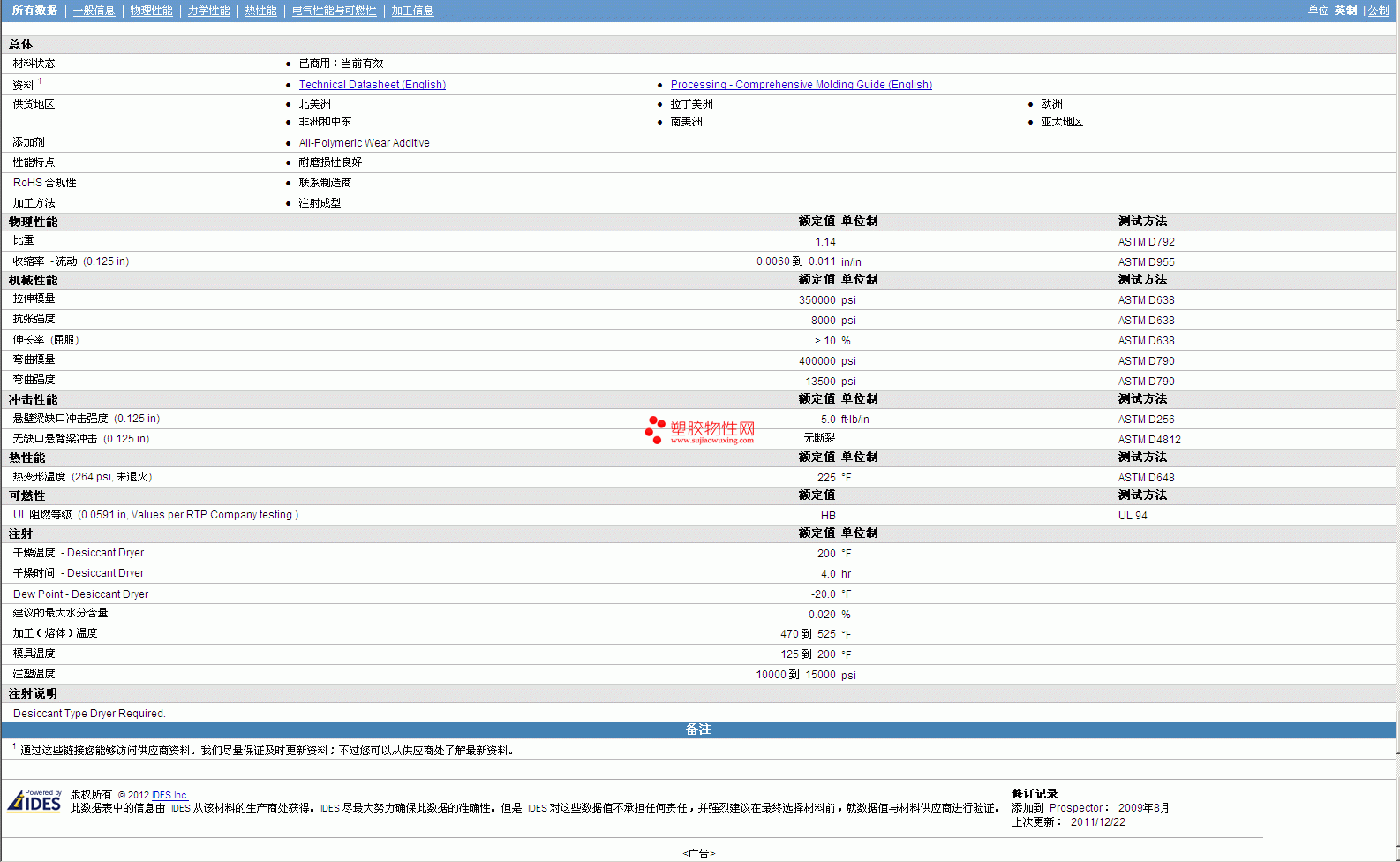Viewport: 1400px width, 862px height.
Task: Click the 悬壁梁缺口冲击强度 row label
Action: [86, 419]
